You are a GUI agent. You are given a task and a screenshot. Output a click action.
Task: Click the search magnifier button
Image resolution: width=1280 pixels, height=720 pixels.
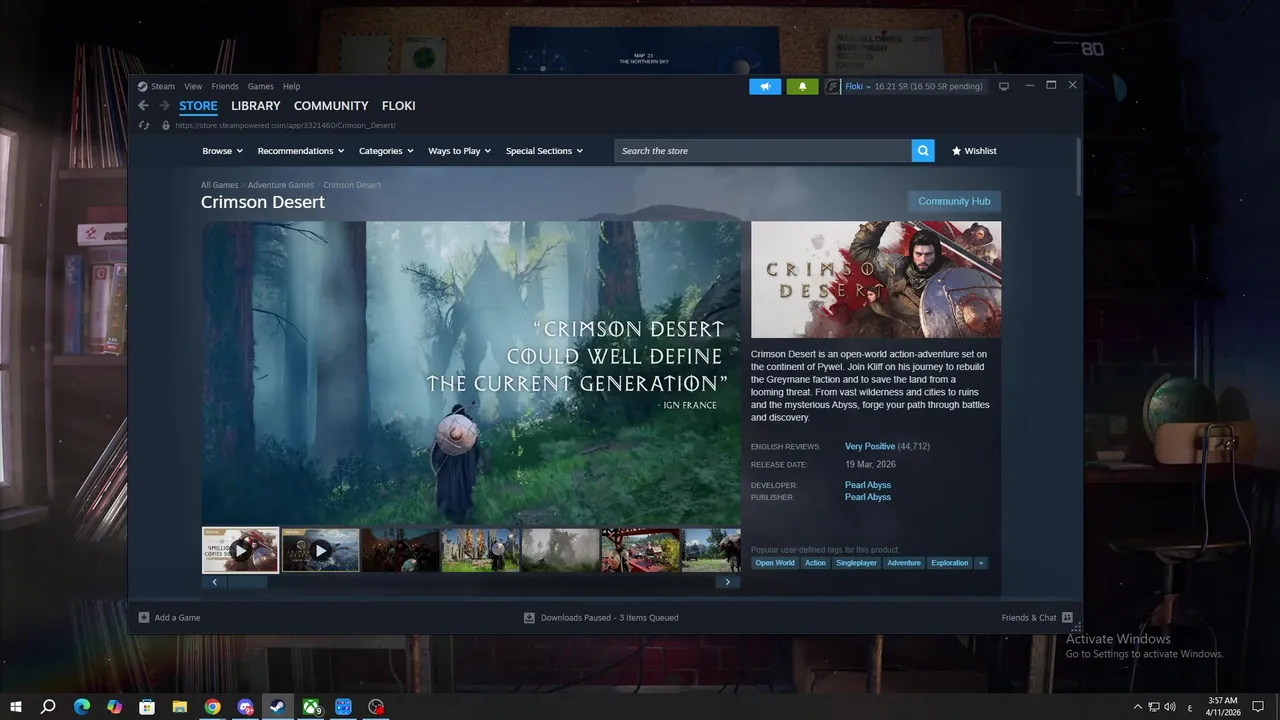pyautogui.click(x=923, y=151)
